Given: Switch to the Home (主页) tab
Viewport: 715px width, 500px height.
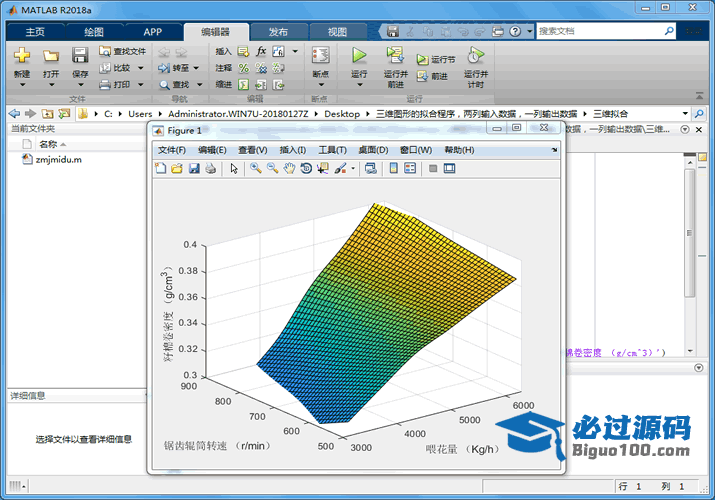Looking at the screenshot, I should point(35,32).
